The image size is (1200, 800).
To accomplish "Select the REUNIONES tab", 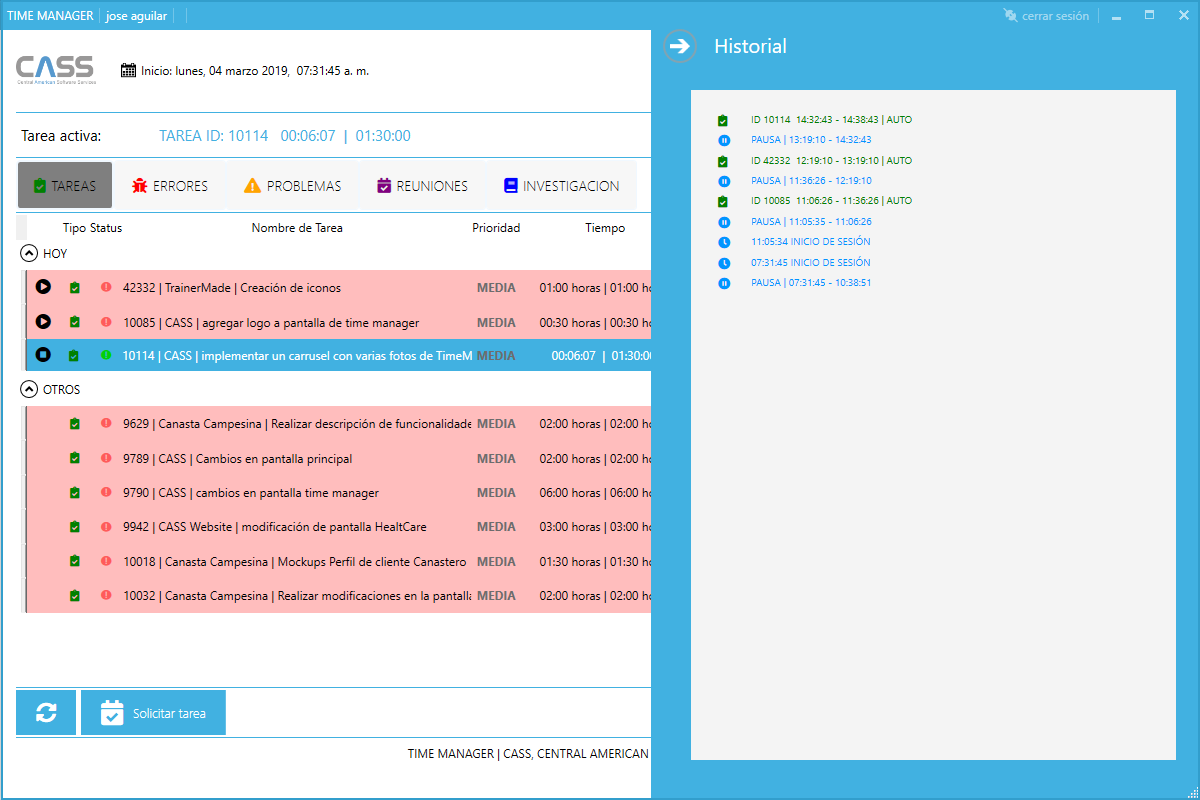I will tap(421, 186).
